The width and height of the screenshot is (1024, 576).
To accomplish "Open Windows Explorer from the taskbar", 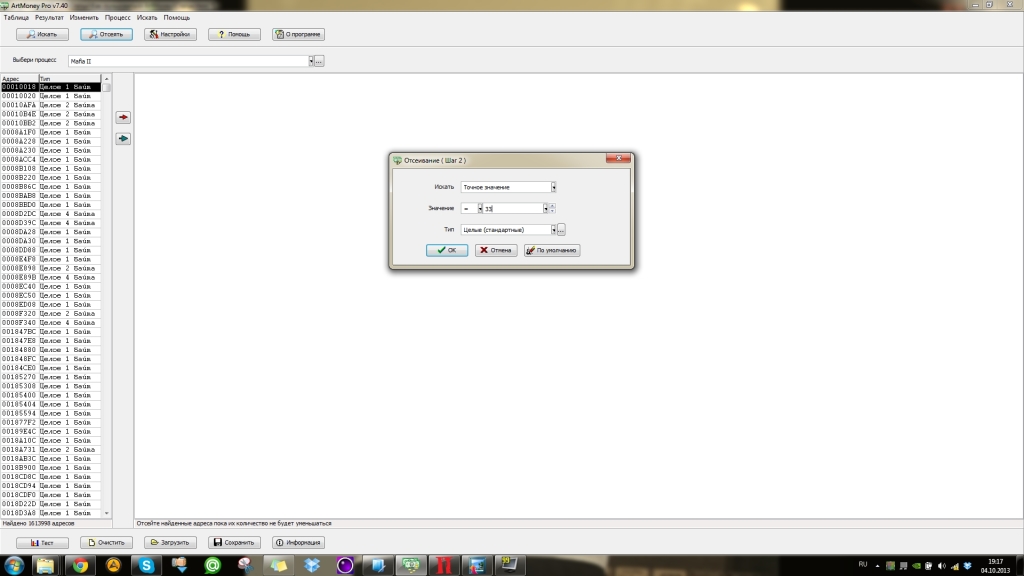I will [x=46, y=566].
